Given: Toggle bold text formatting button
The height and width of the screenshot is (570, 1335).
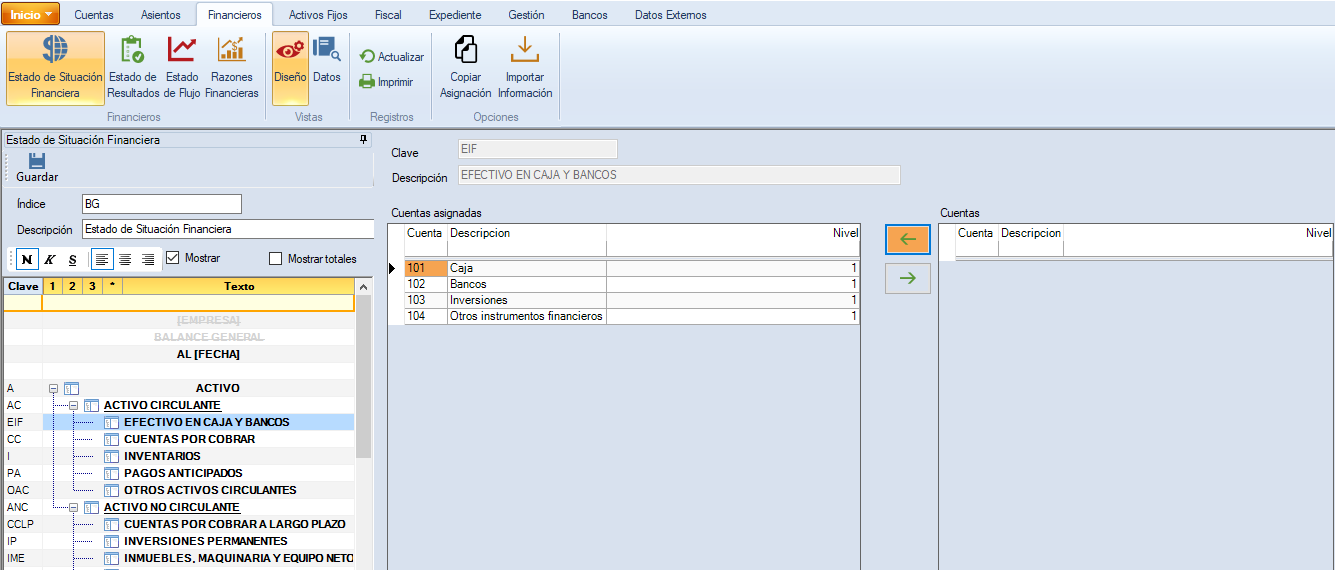Looking at the screenshot, I should tap(26, 260).
